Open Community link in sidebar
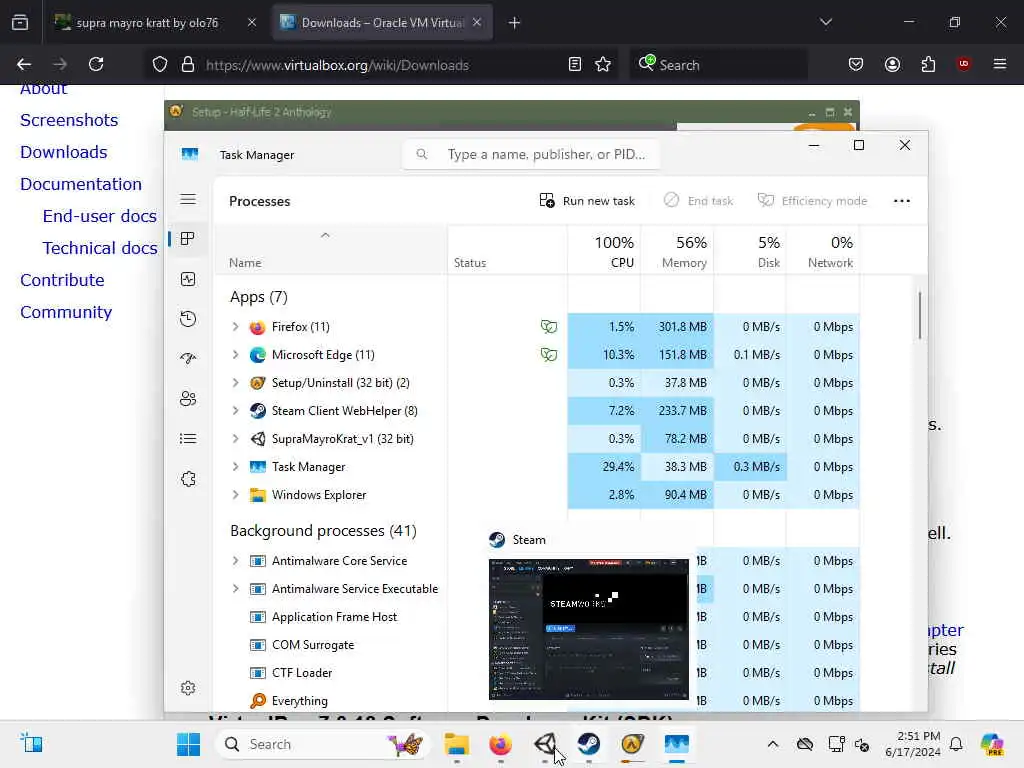 (x=66, y=312)
